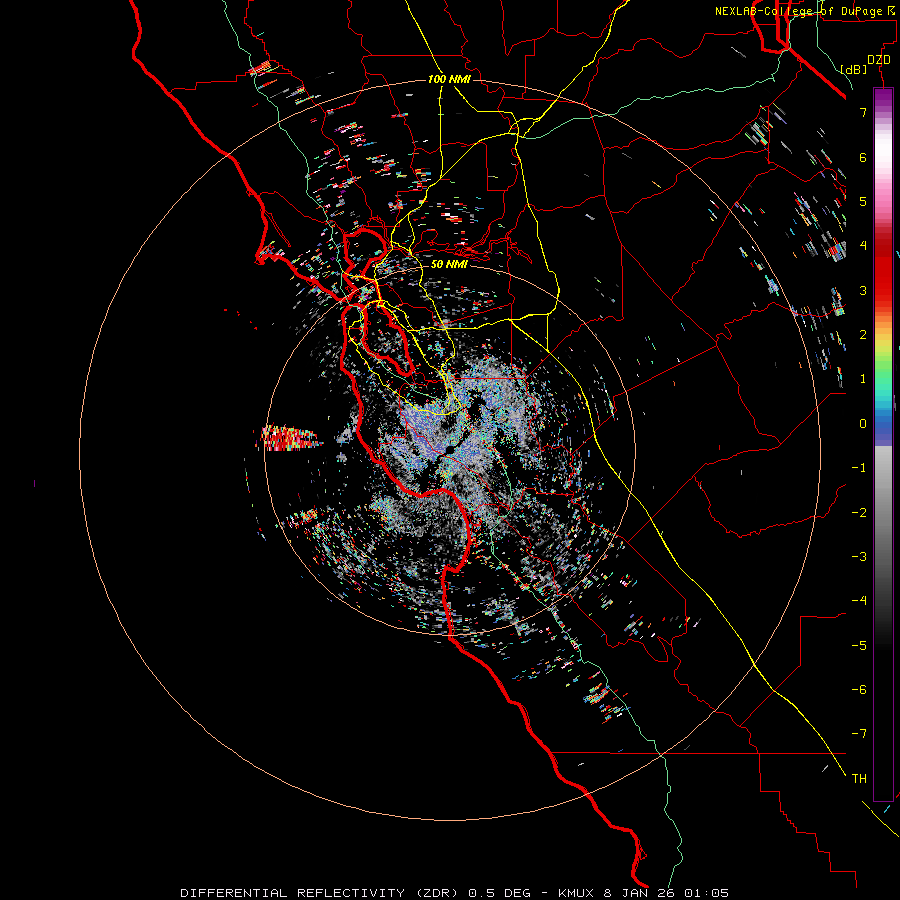Click the -4 value on the color scale
The width and height of the screenshot is (900, 900).
[x=859, y=601]
